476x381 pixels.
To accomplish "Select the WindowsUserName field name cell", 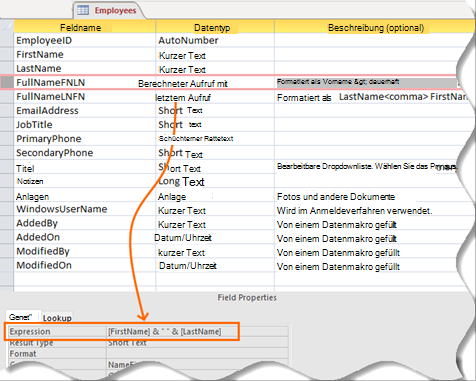I will point(84,209).
